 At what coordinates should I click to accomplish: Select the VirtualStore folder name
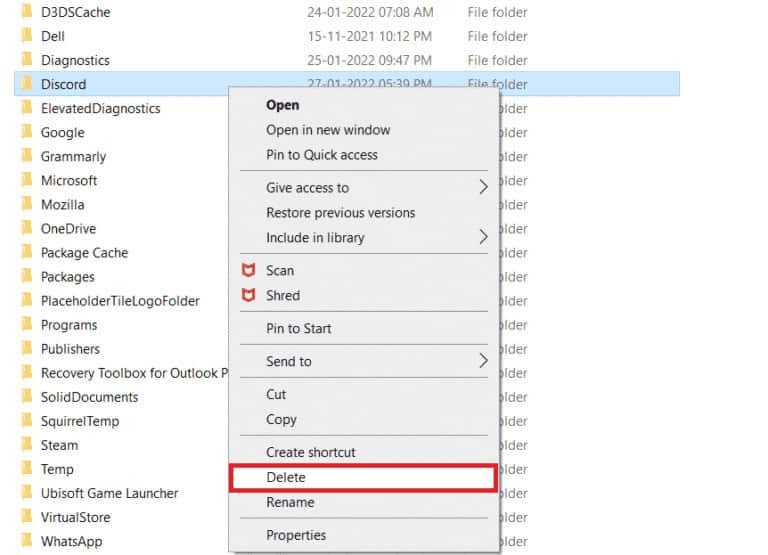(76, 517)
